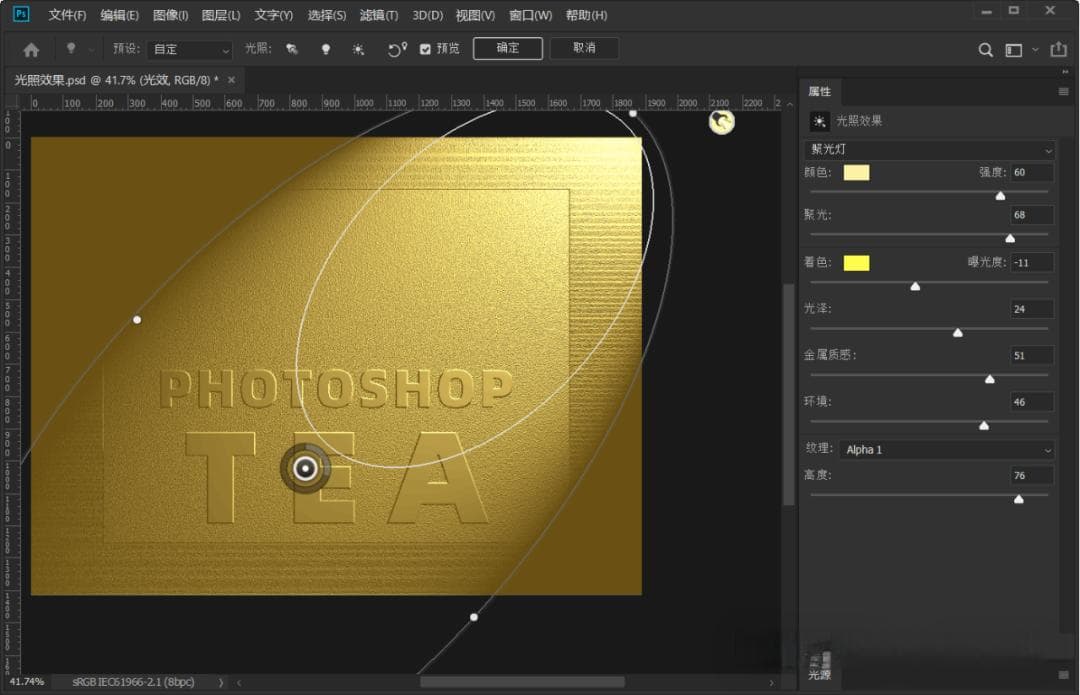
Task: Click the 强度 intensity slider handle
Action: click(x=1000, y=196)
